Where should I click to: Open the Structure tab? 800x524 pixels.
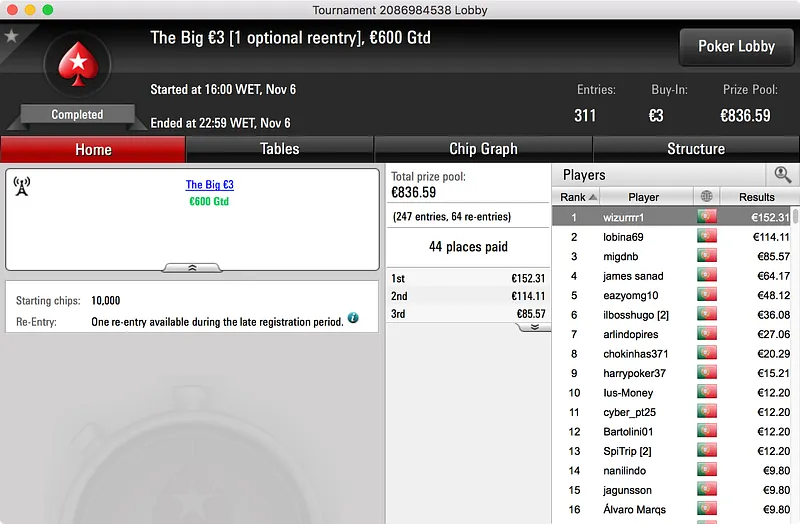coord(696,149)
